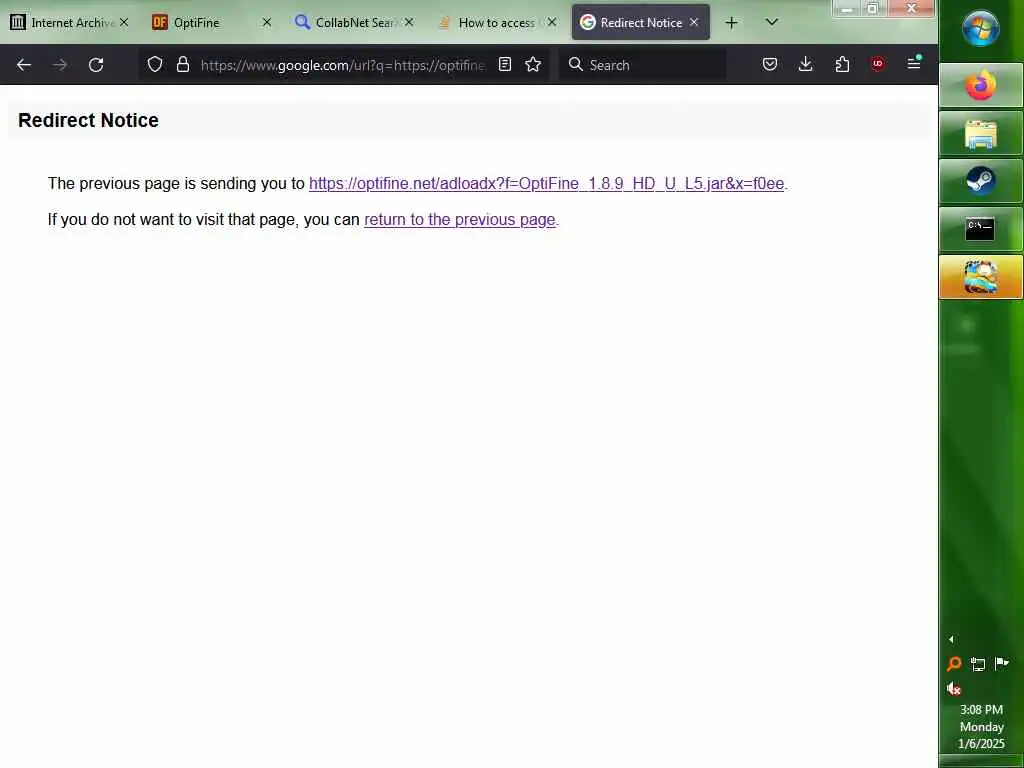Click the orange magnifier tray icon

click(954, 664)
